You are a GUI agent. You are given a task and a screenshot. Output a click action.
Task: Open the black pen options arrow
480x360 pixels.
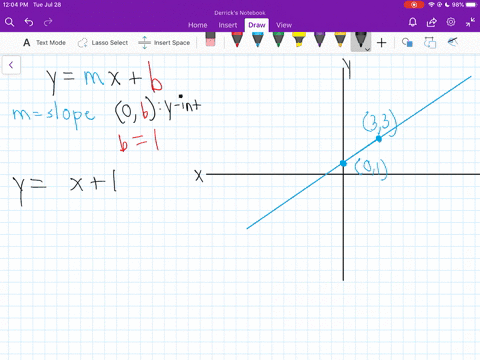(x=367, y=49)
